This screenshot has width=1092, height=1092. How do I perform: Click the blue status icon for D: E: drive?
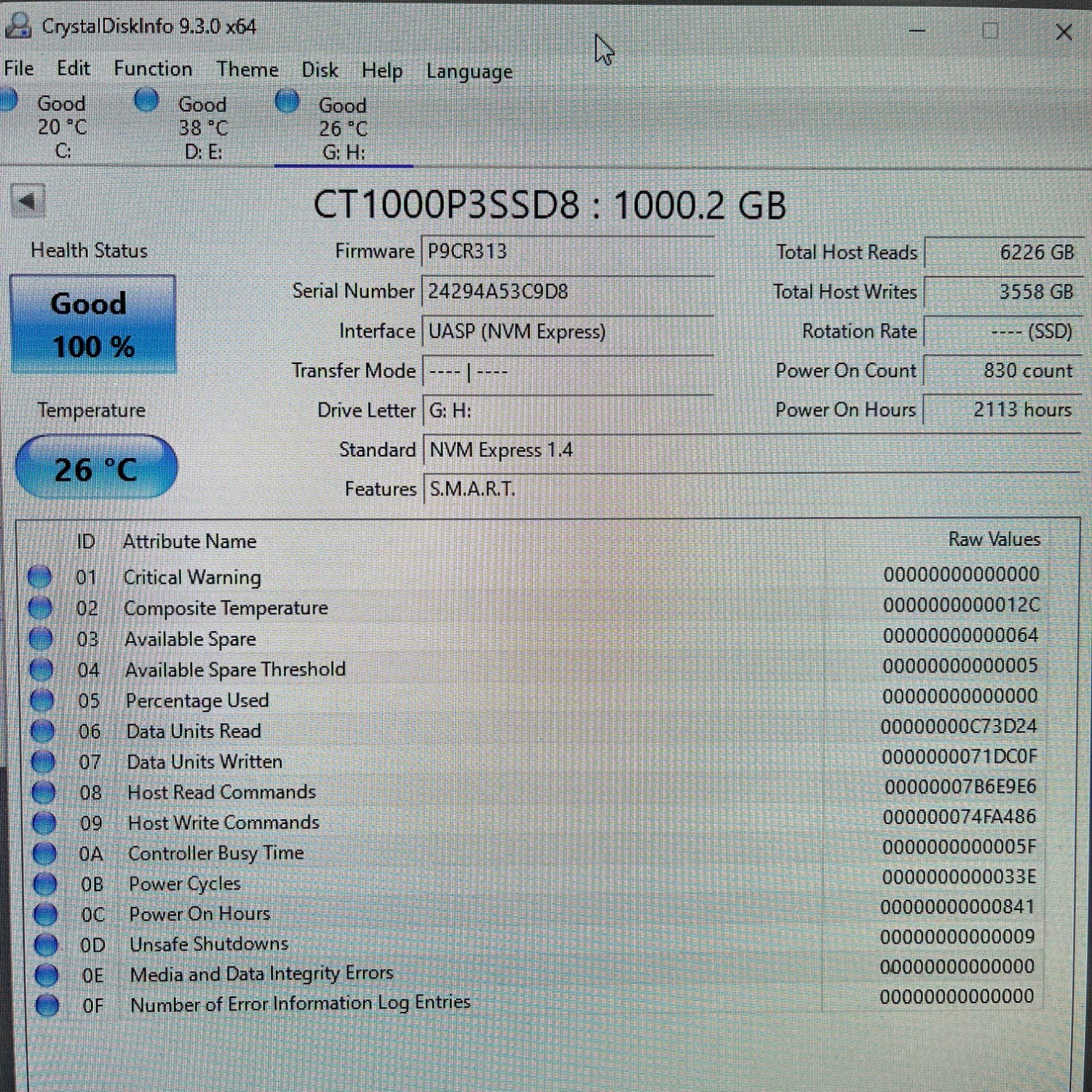click(146, 100)
